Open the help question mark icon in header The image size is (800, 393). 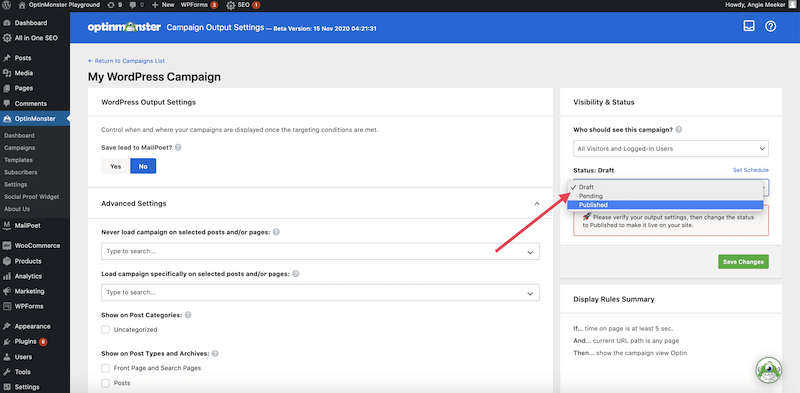(x=770, y=27)
